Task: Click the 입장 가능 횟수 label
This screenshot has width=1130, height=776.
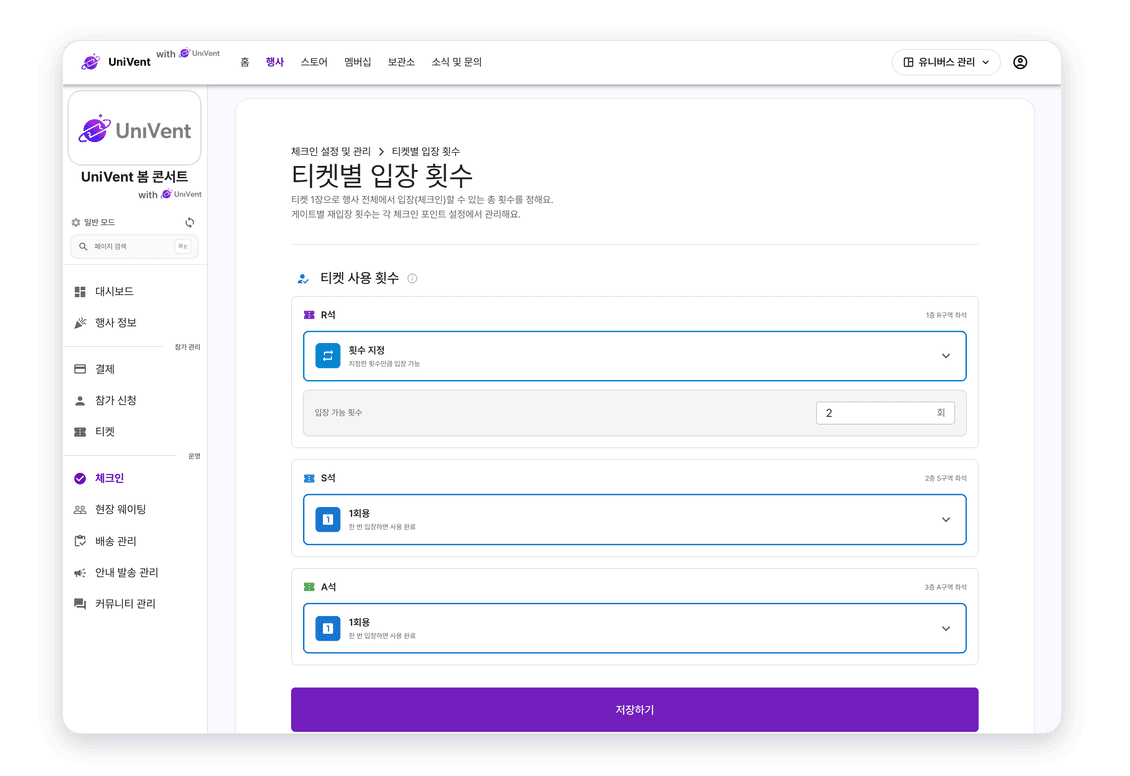Action: (x=338, y=413)
